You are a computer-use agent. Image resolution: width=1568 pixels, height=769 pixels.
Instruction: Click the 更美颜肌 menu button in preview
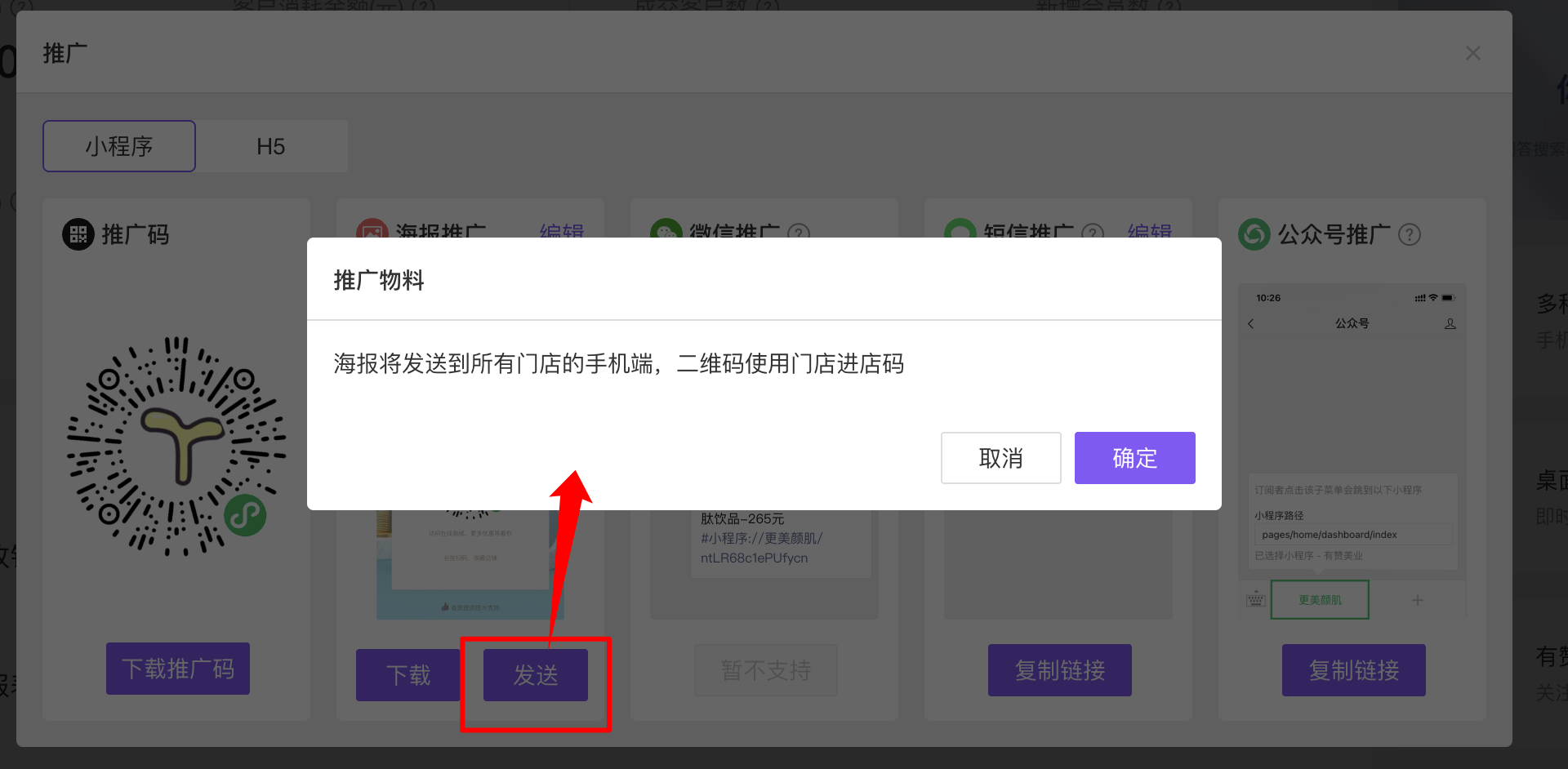pos(1320,600)
